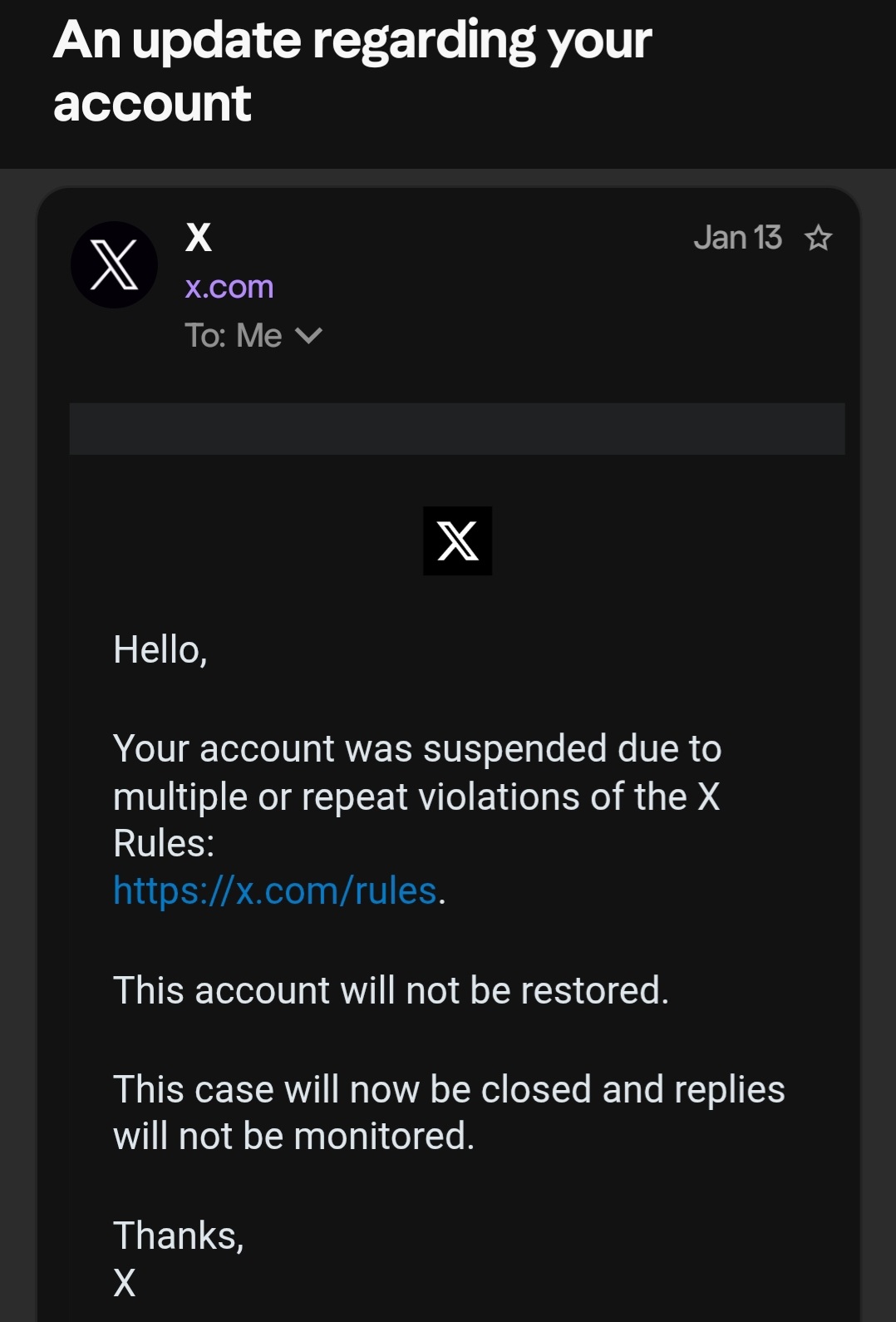
Task: Open the purple x.com sender domain
Action: 229,287
